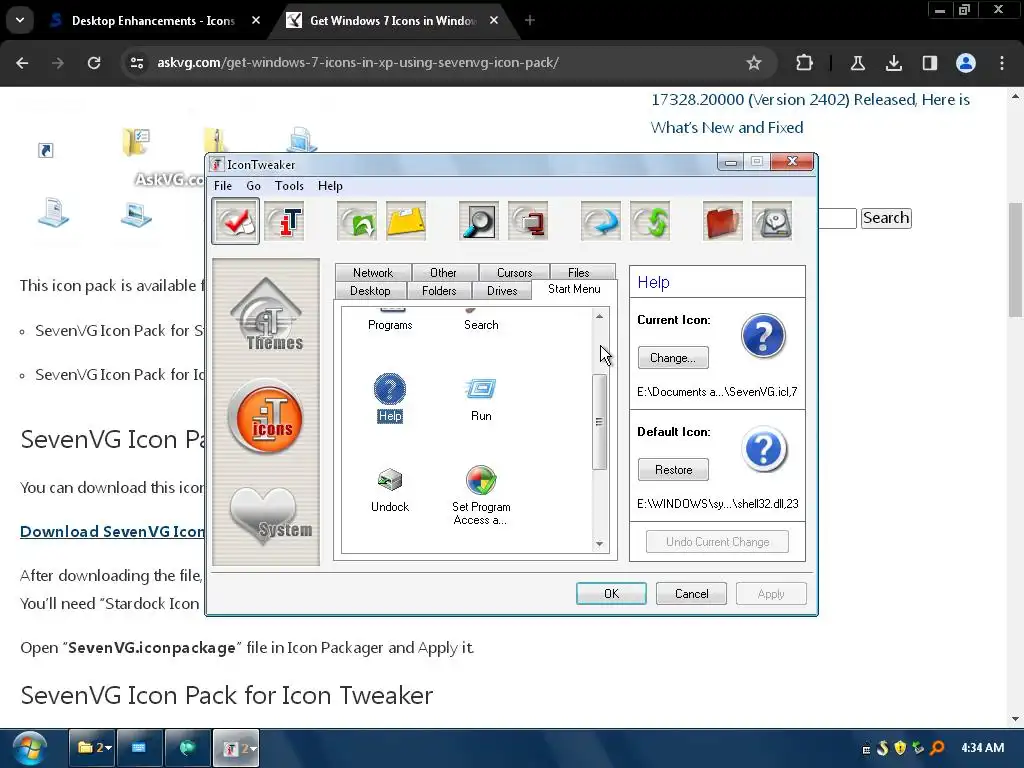
Task: Click the Cancel button
Action: [692, 594]
